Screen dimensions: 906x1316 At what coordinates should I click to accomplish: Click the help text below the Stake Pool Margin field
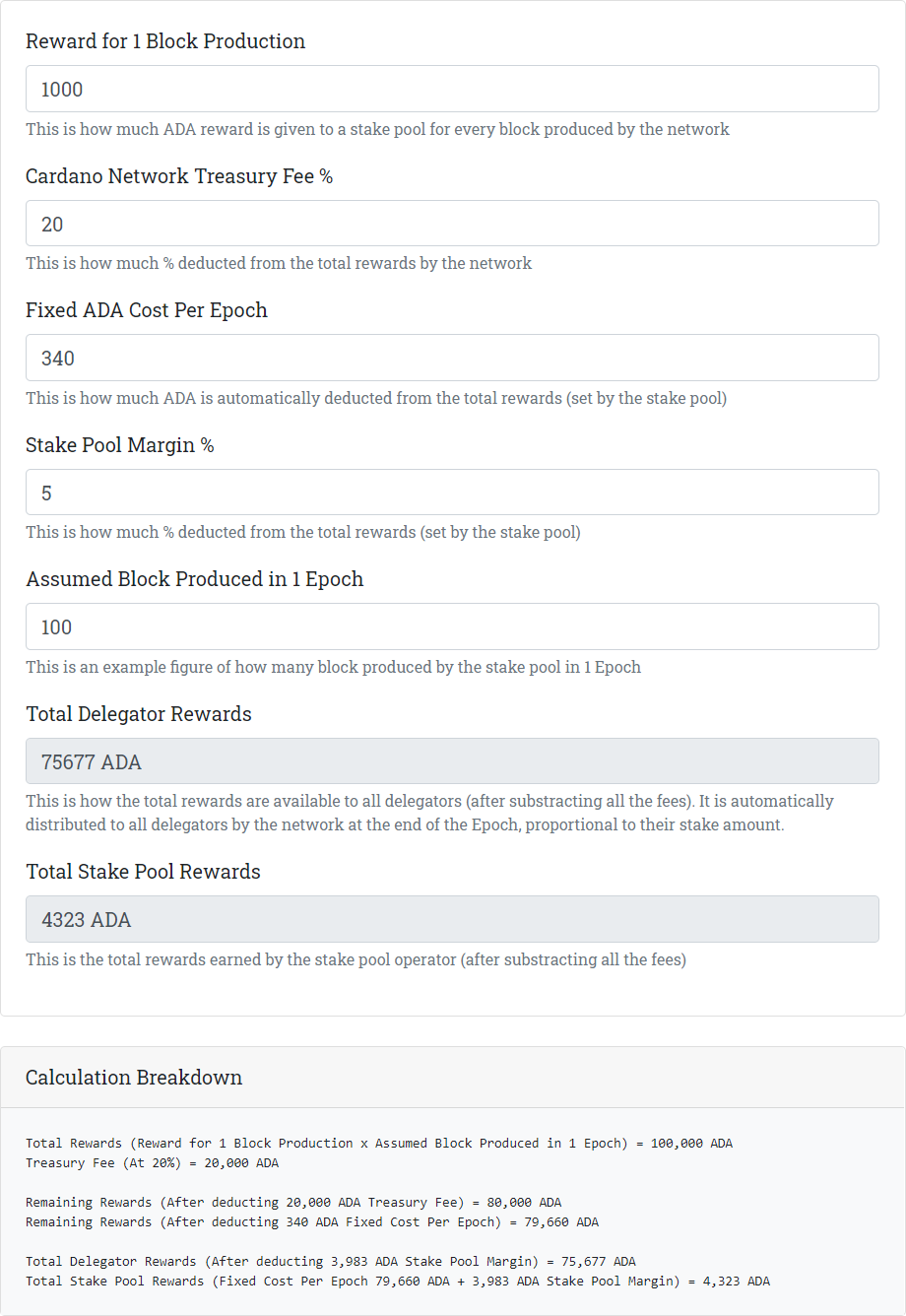(x=303, y=532)
